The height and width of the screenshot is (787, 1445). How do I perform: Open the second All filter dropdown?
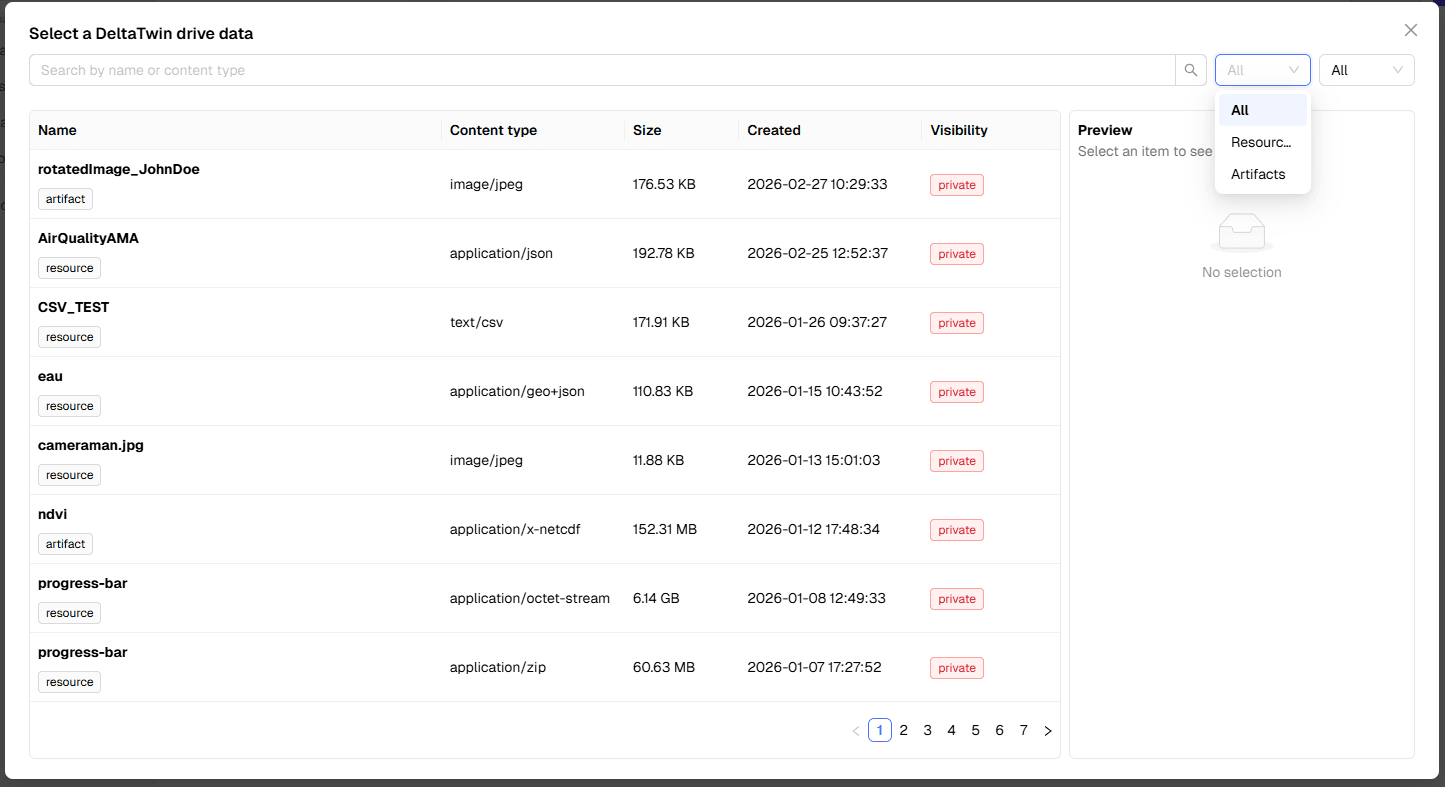[1366, 70]
